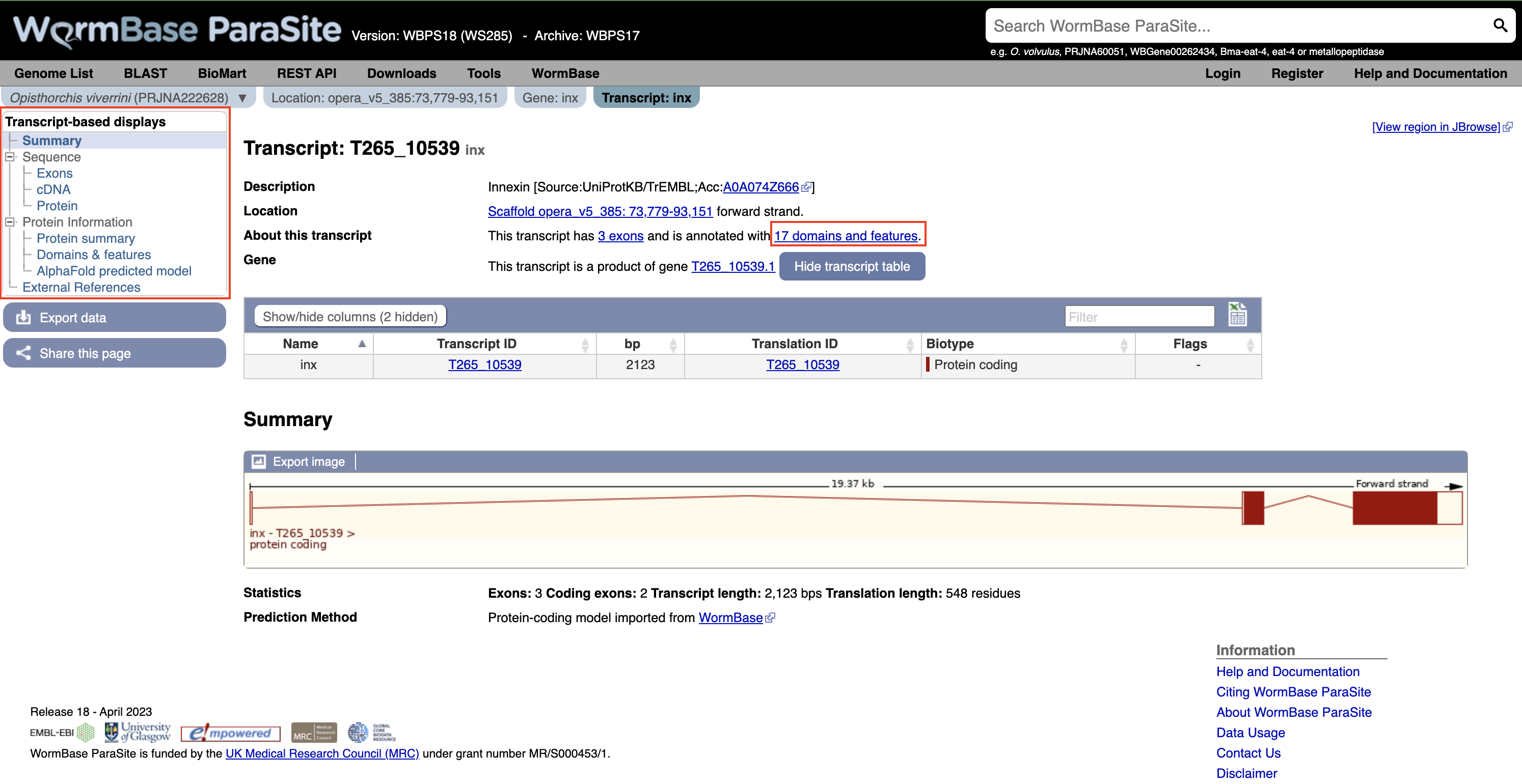Click the 3 exons link
Screen dimensions: 1522x784
[620, 236]
